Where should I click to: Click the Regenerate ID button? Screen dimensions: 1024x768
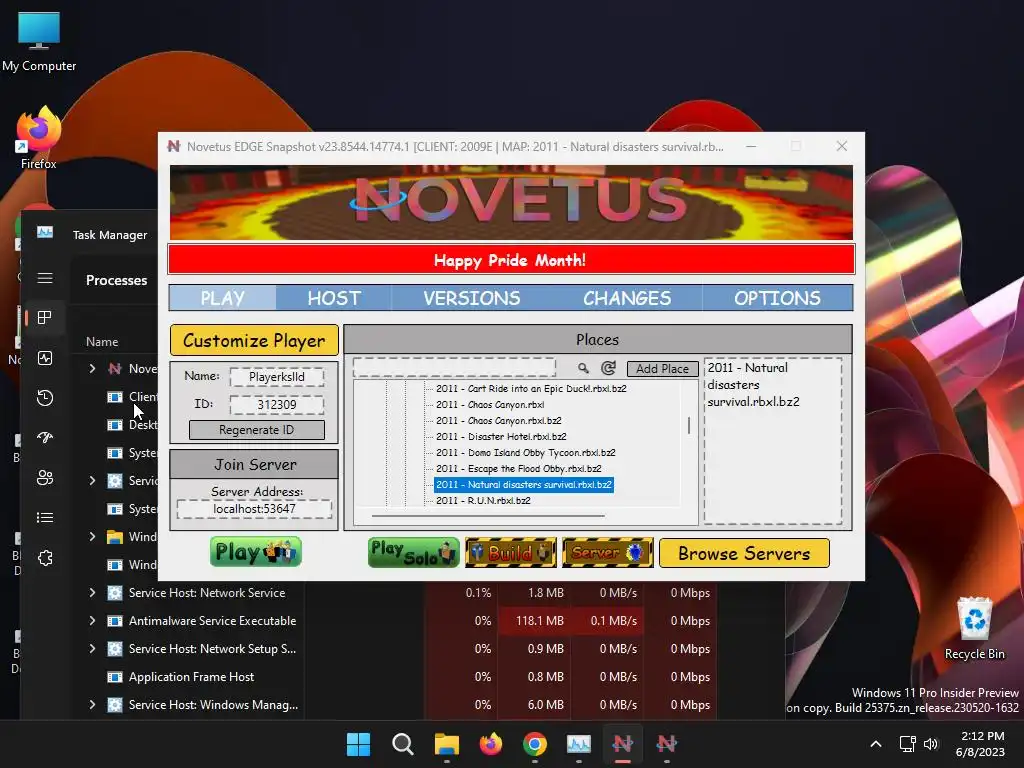[257, 430]
